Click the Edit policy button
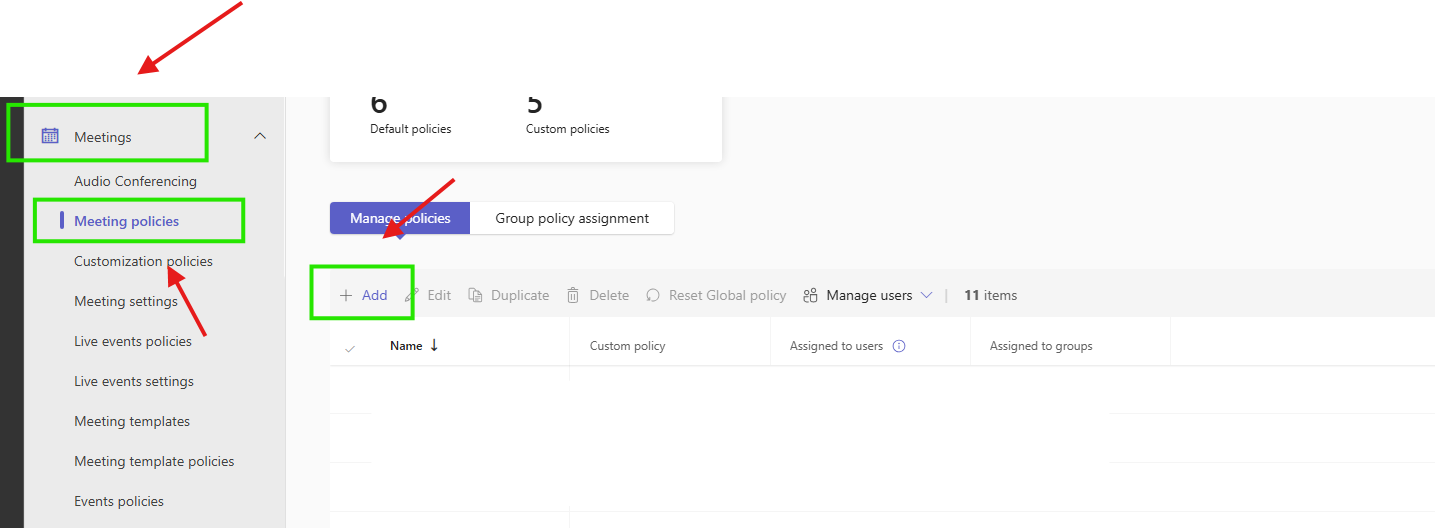This screenshot has width=1435, height=528. click(x=428, y=295)
